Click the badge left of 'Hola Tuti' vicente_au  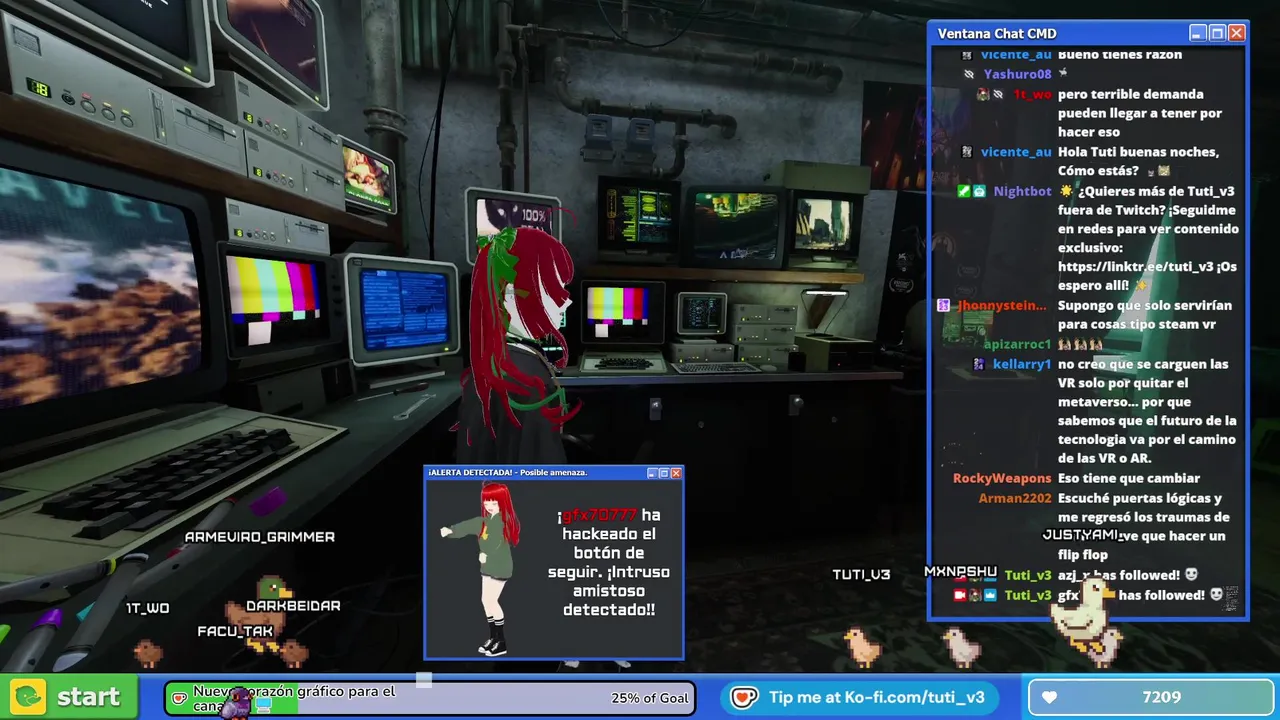click(x=966, y=152)
